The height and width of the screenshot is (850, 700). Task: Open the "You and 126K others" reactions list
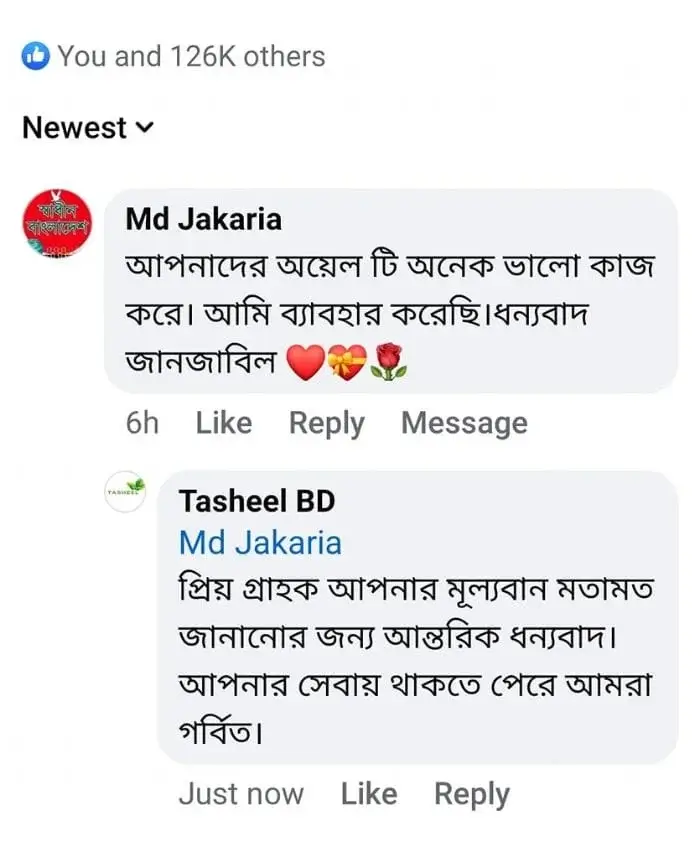[190, 57]
